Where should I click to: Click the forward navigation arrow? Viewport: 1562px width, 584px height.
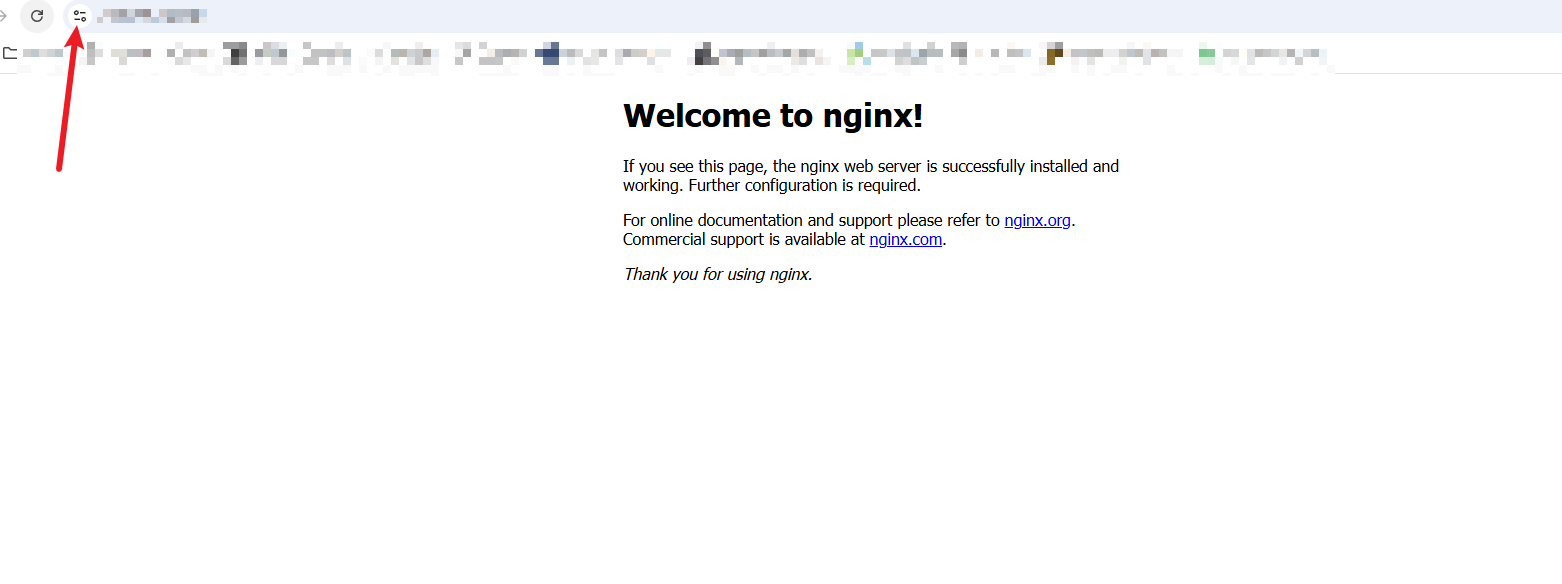pos(3,16)
